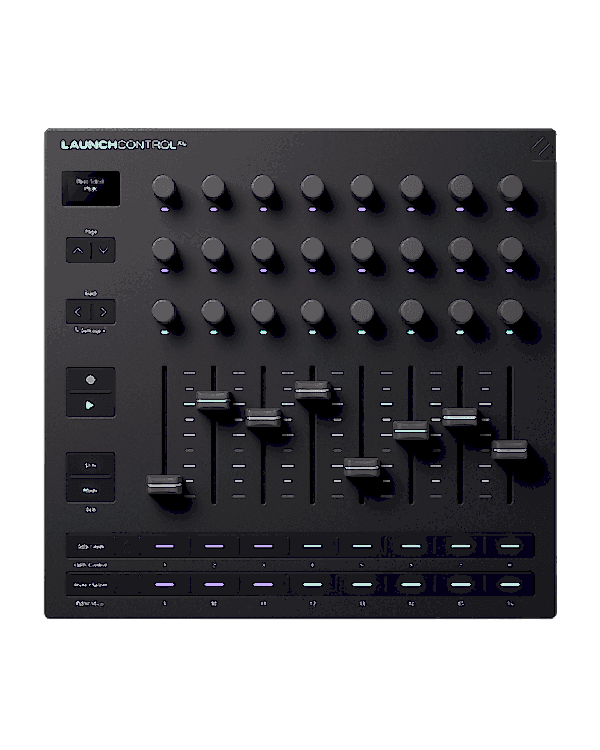
Task: Toggle upper-row button 6
Action: pyautogui.click(x=411, y=546)
